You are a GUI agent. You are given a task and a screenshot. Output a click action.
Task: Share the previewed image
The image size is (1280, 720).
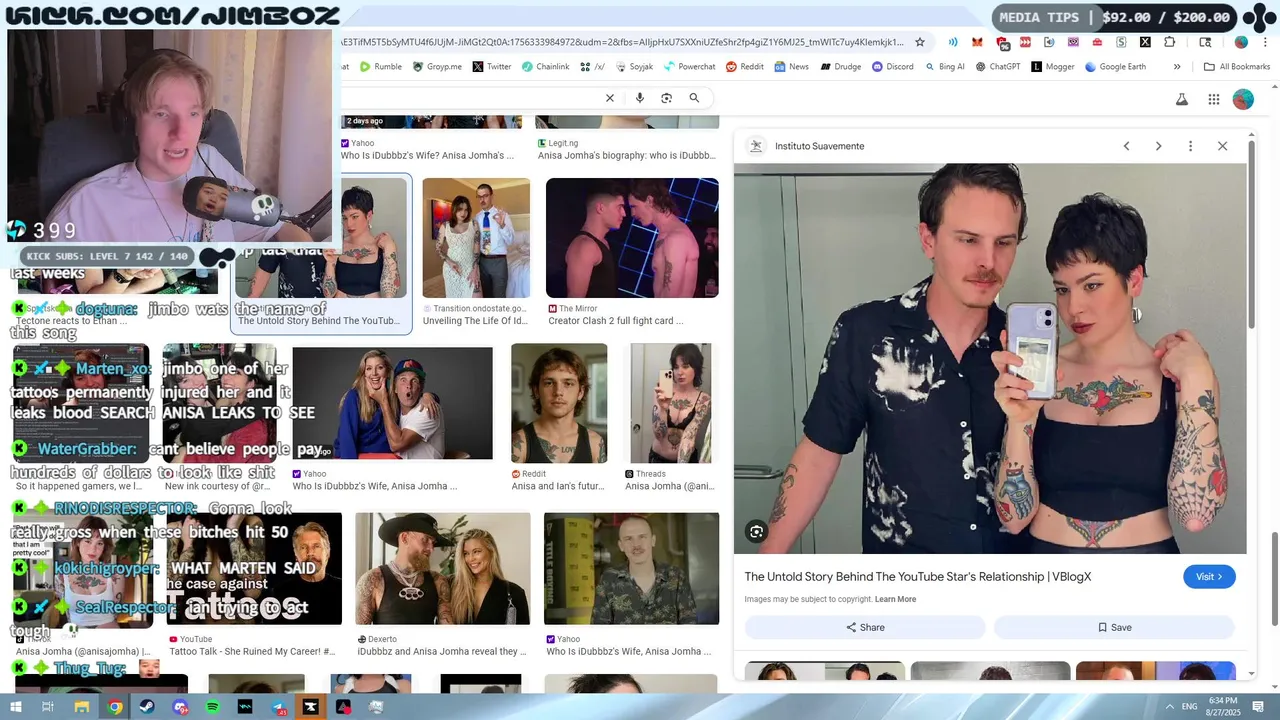(x=865, y=627)
